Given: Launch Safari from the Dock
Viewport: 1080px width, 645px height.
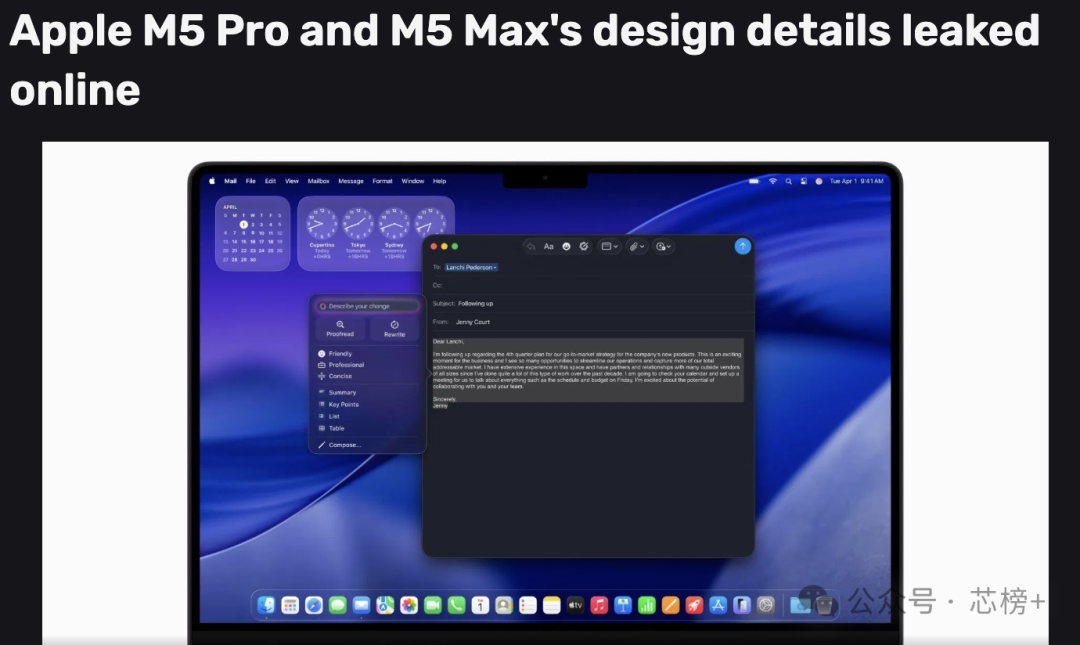Looking at the screenshot, I should 312,605.
